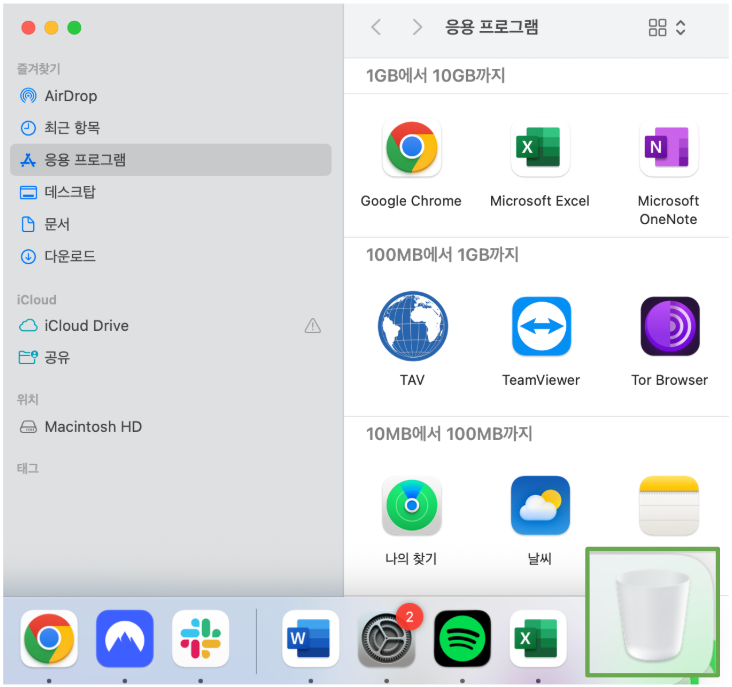
Task: Select Macintosh HD under 위치
Action: click(x=93, y=426)
